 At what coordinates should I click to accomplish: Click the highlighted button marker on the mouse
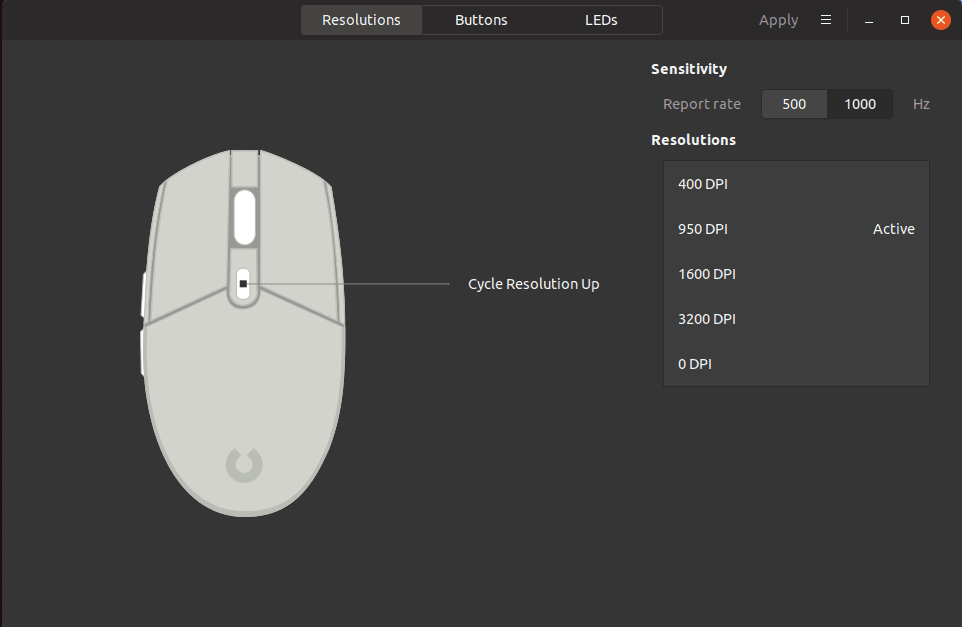244,283
